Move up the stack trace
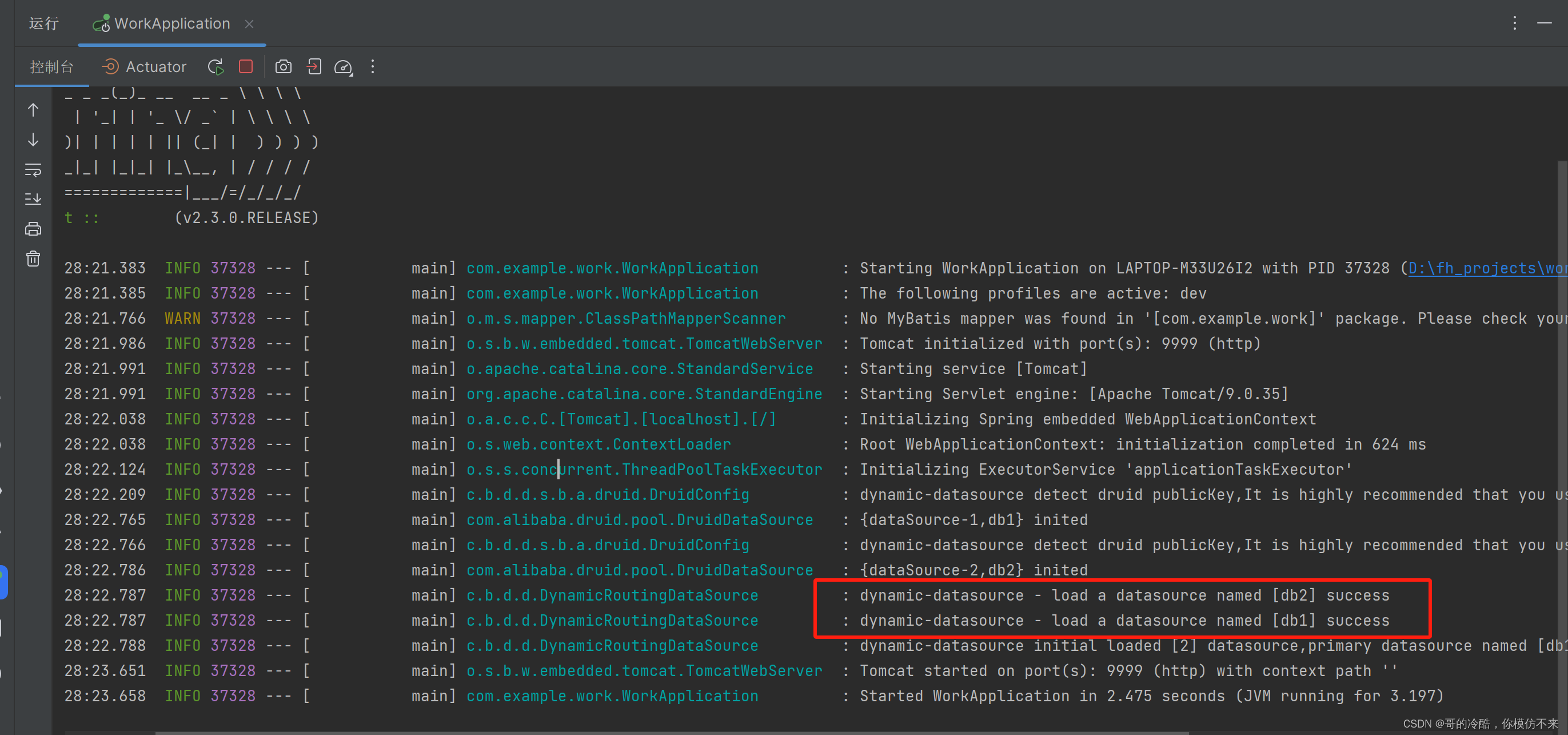 click(x=33, y=110)
